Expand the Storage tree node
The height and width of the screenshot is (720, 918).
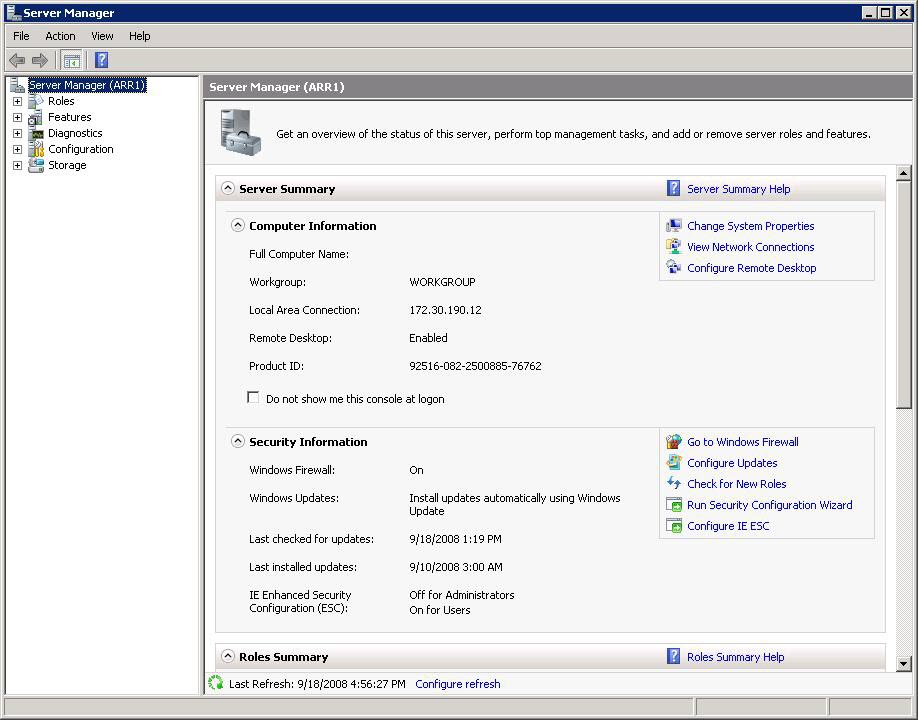click(x=16, y=165)
